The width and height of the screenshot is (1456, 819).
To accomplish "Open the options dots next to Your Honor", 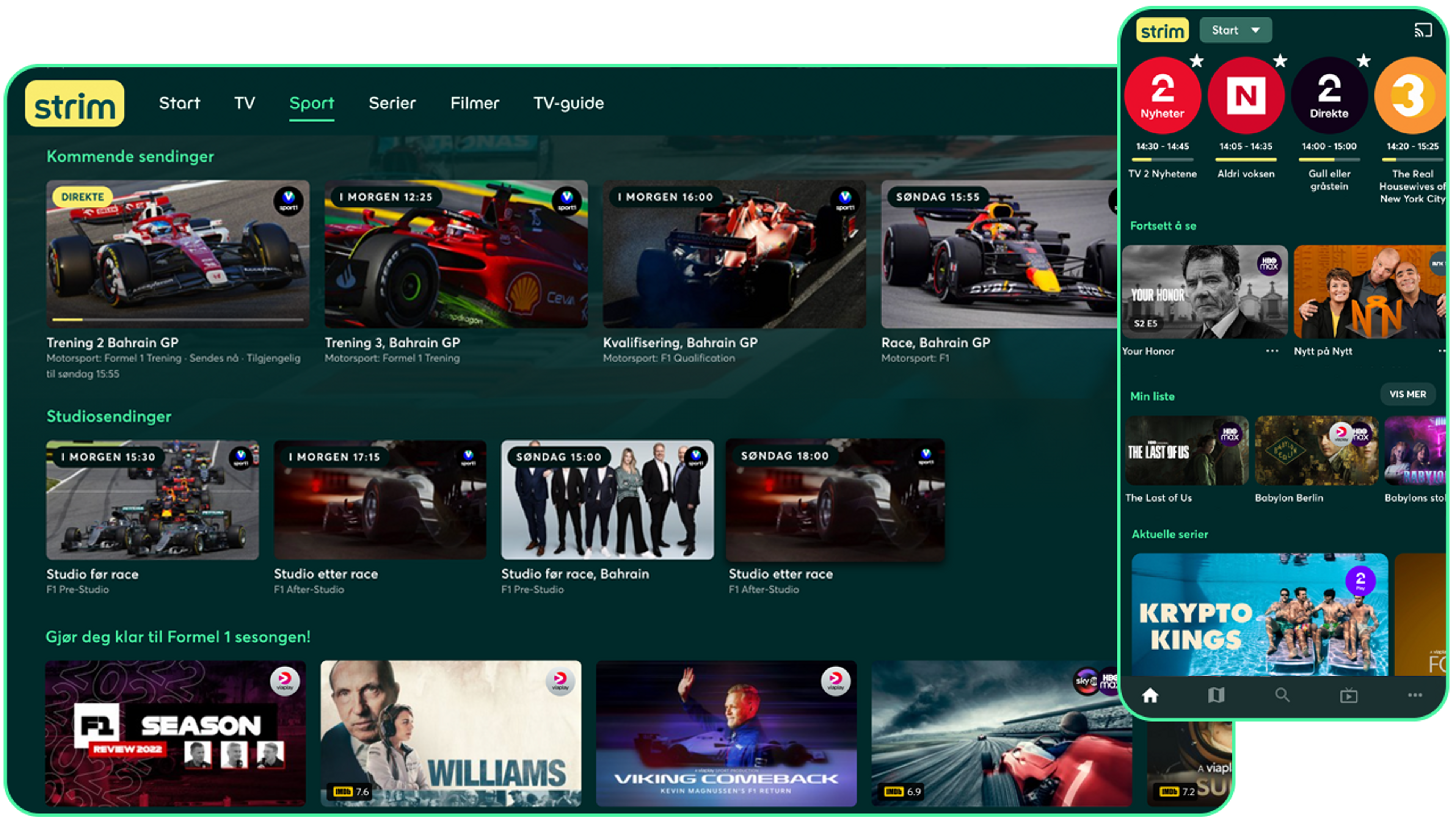I will (x=1272, y=351).
